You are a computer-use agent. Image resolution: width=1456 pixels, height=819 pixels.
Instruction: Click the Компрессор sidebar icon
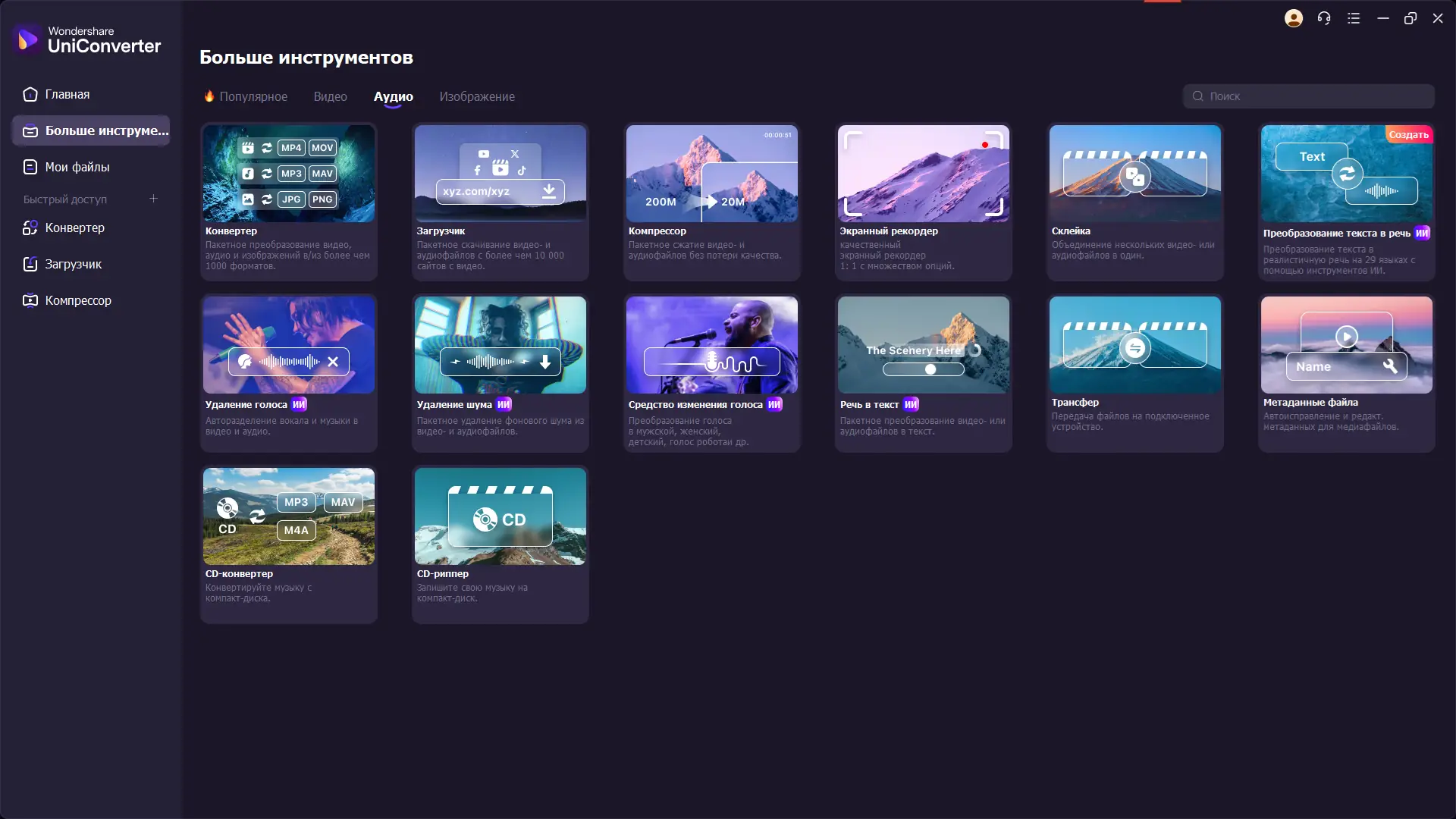coord(30,300)
